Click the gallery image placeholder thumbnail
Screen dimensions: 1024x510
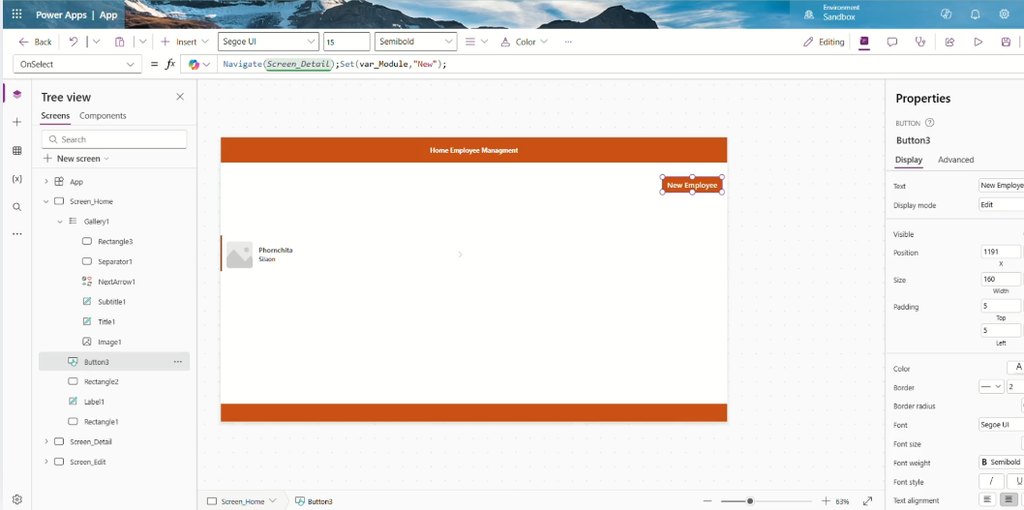tap(239, 255)
